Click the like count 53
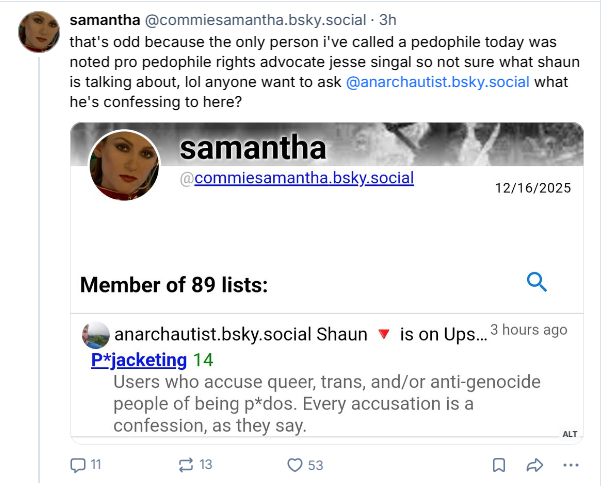 (315, 465)
